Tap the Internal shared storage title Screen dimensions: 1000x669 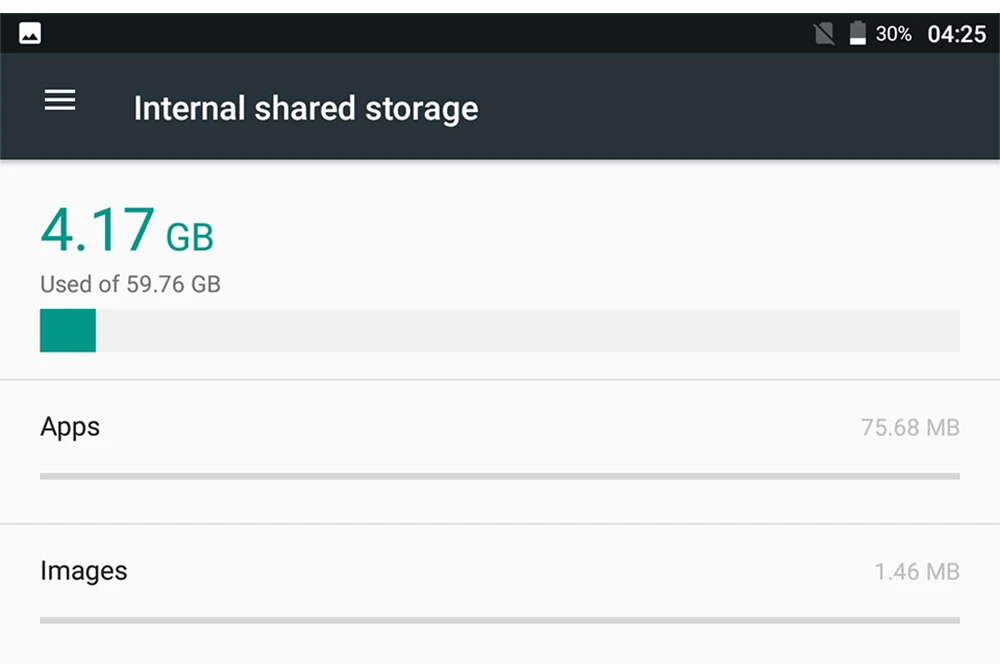(306, 108)
